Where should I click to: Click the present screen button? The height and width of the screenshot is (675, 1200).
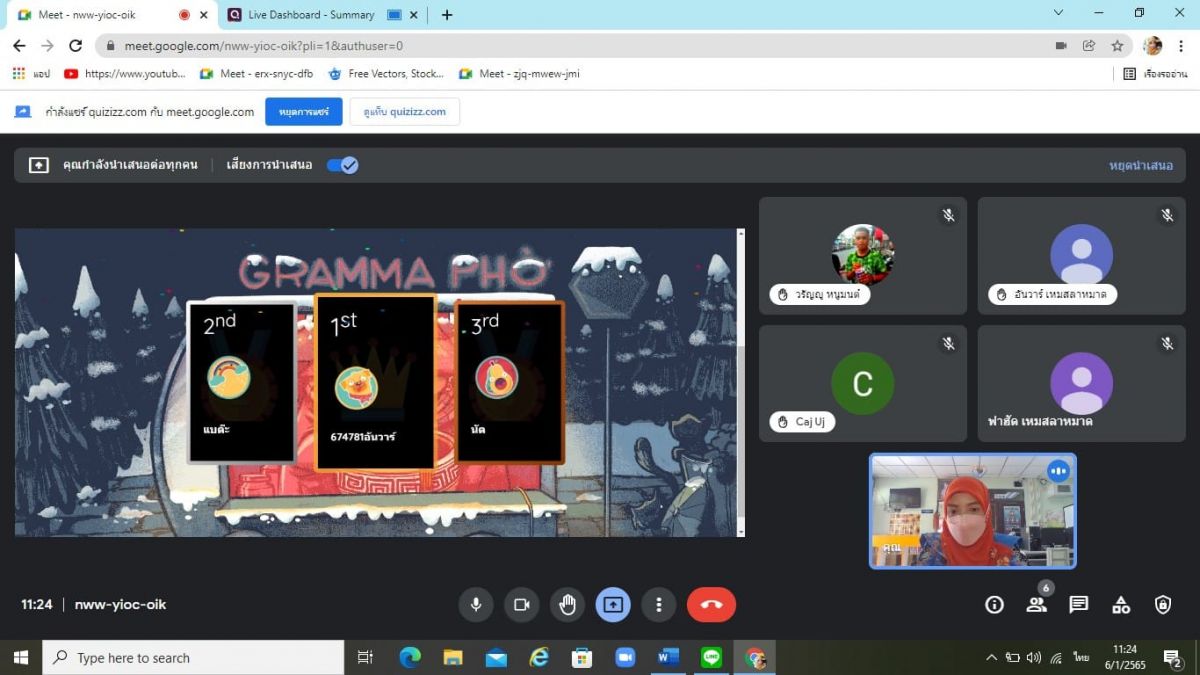[x=613, y=604]
